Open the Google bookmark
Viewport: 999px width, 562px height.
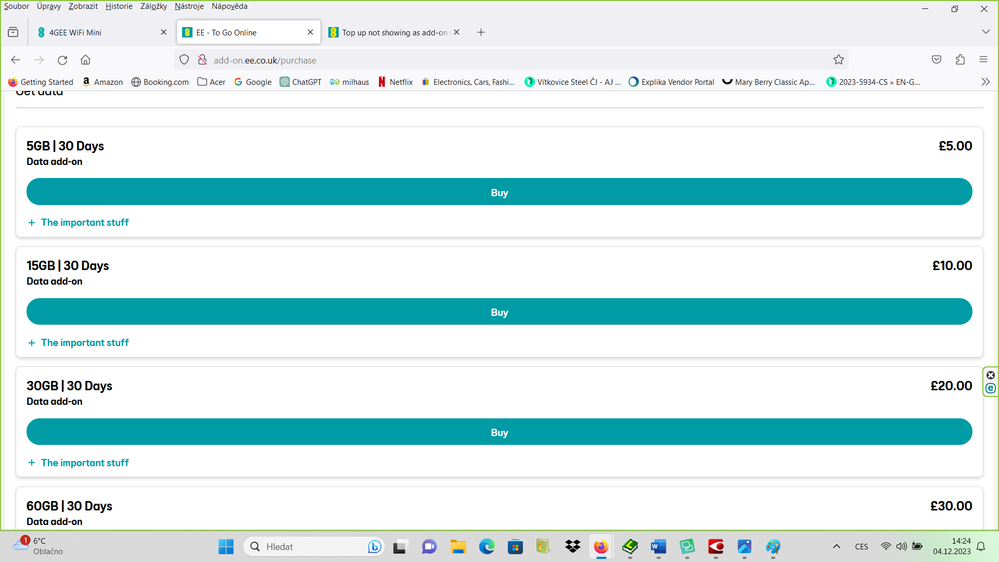point(252,82)
